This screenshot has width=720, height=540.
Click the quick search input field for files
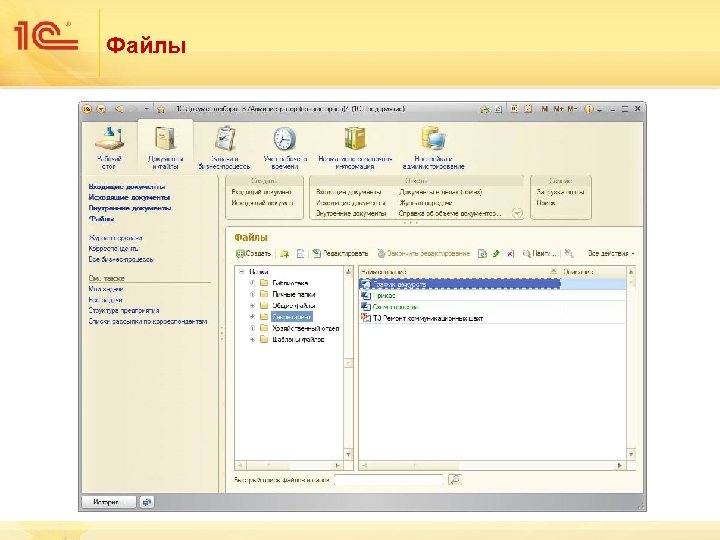point(388,480)
